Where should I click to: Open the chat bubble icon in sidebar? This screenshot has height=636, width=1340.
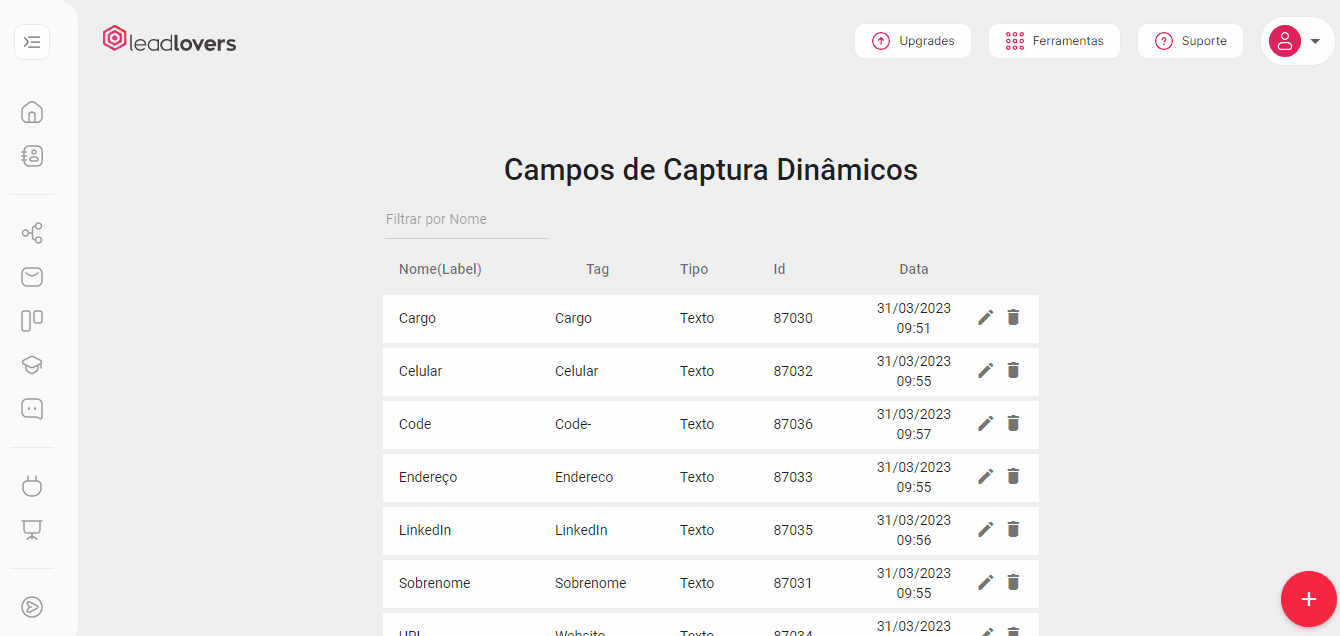point(32,409)
